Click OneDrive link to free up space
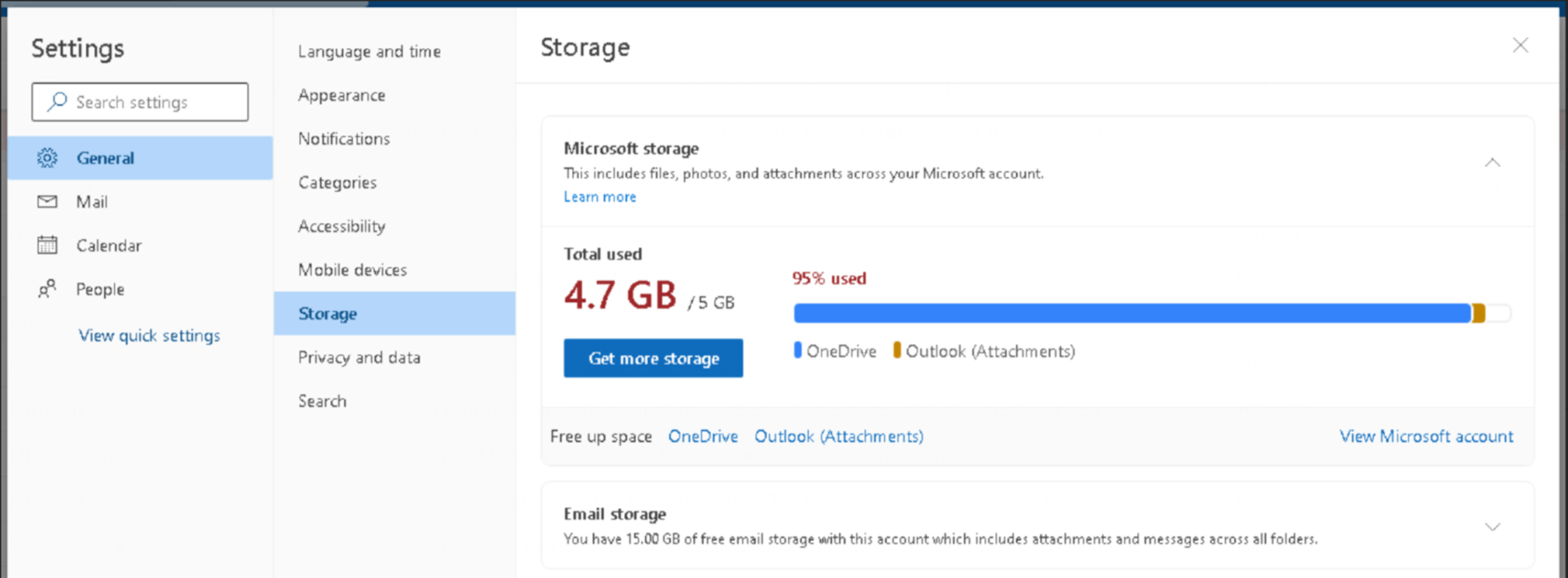The image size is (1568, 578). tap(702, 437)
